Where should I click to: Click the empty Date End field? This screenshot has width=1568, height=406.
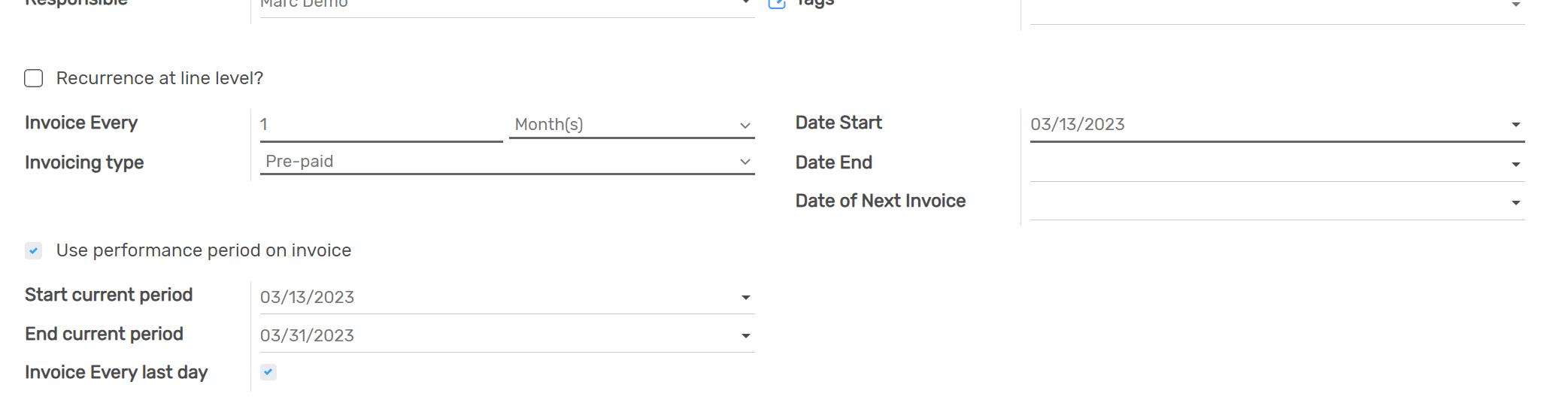(x=1263, y=165)
